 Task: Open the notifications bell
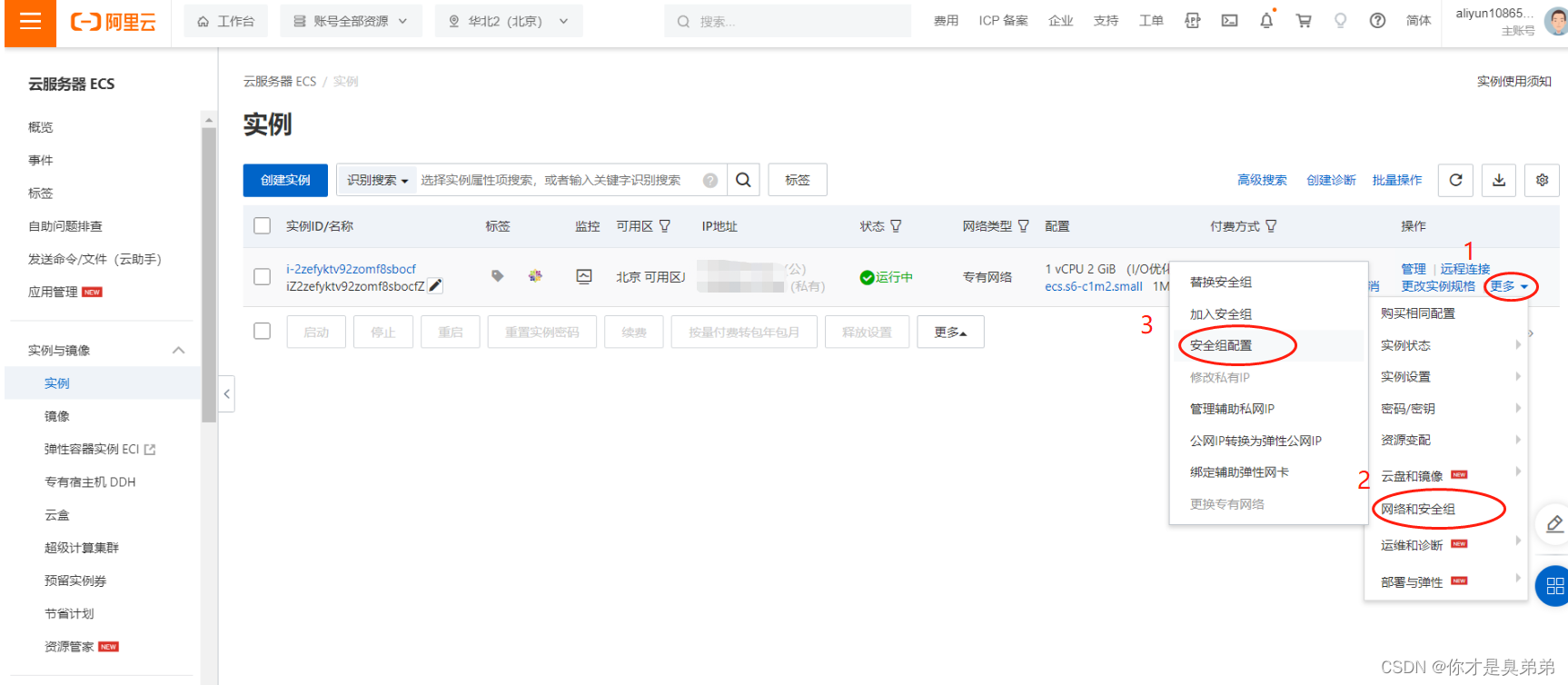click(1266, 20)
